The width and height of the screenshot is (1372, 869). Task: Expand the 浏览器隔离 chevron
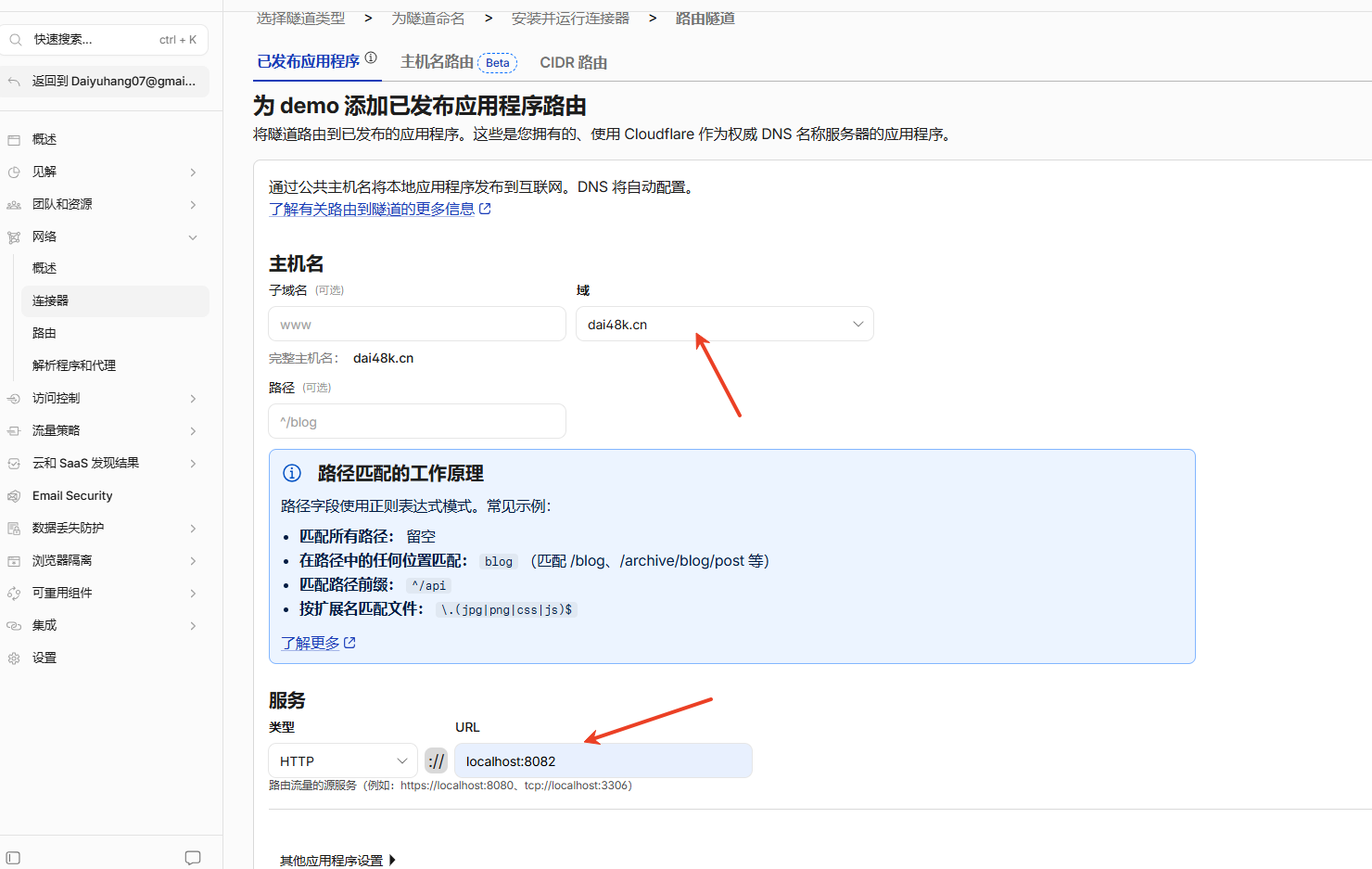193,561
